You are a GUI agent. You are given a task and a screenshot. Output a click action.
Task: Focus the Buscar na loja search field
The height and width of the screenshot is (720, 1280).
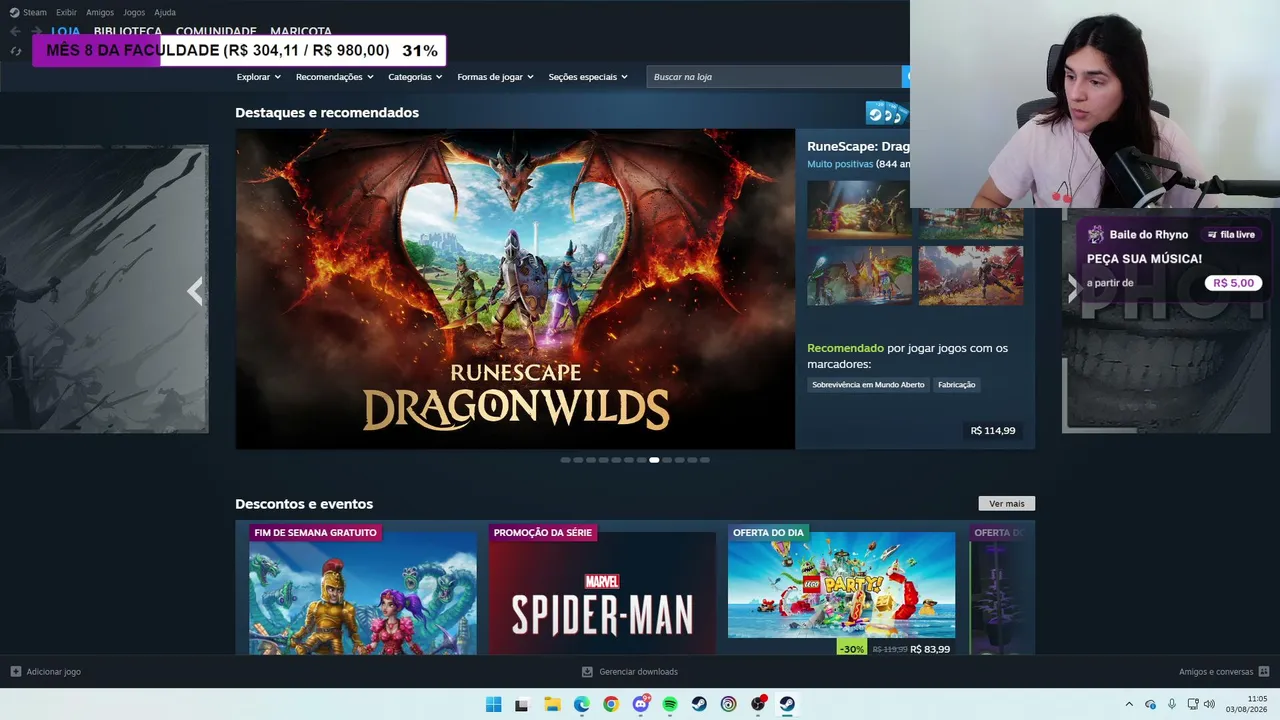[x=774, y=77]
